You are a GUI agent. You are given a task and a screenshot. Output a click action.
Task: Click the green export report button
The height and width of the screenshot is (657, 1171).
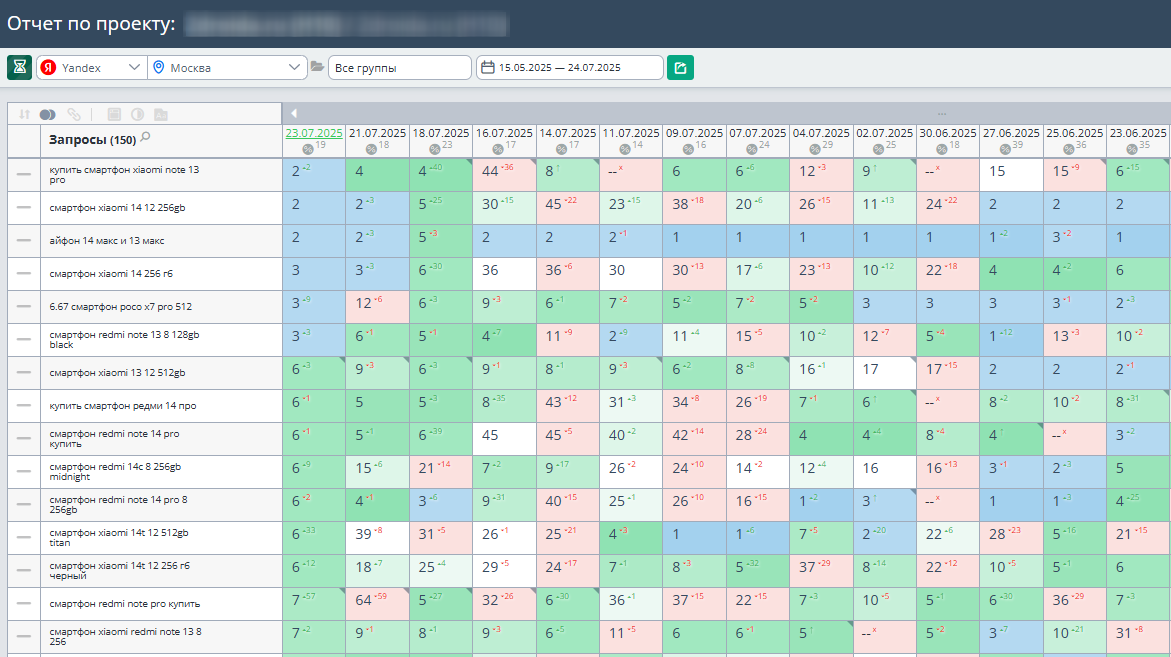pyautogui.click(x=680, y=67)
